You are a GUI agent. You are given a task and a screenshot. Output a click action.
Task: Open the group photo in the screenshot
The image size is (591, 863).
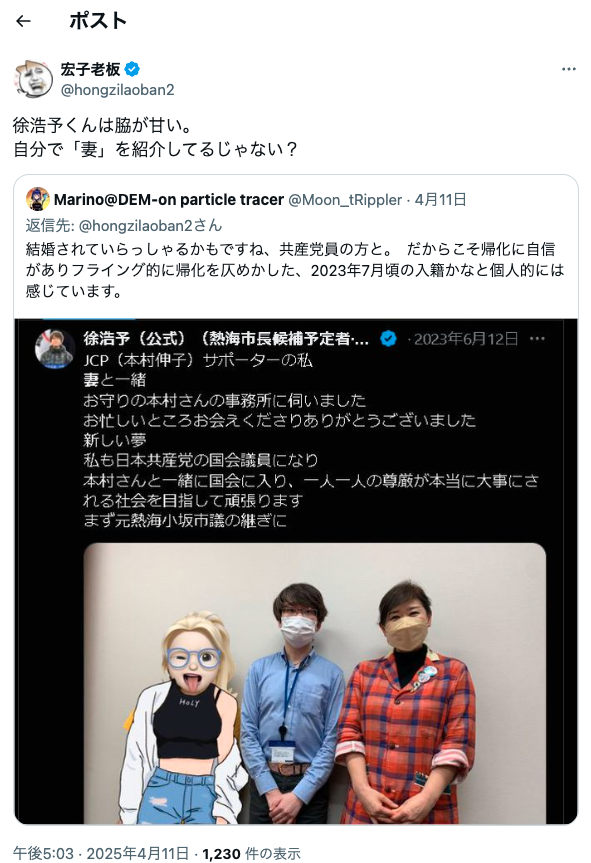[315, 683]
